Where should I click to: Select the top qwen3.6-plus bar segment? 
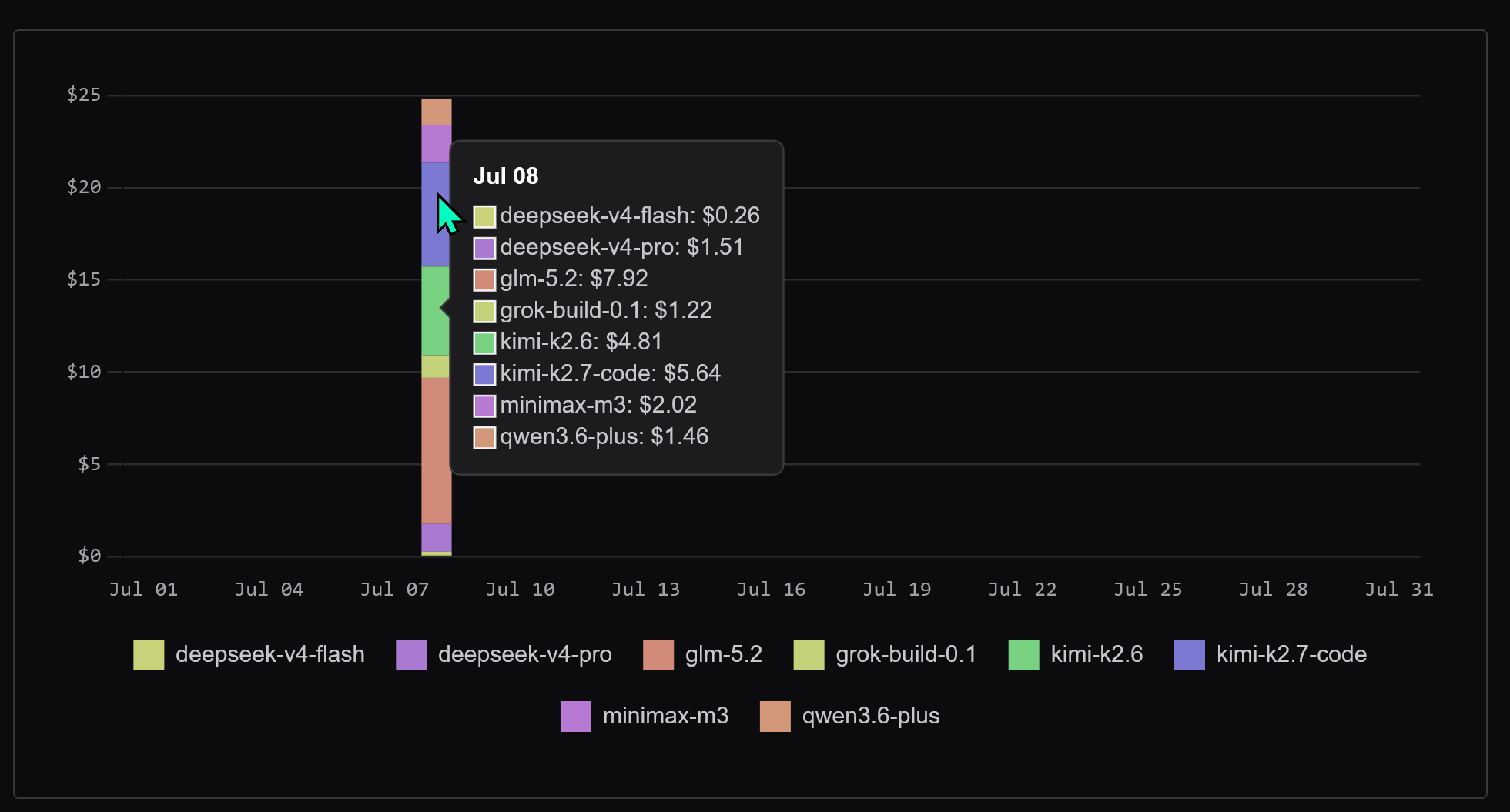pos(437,112)
